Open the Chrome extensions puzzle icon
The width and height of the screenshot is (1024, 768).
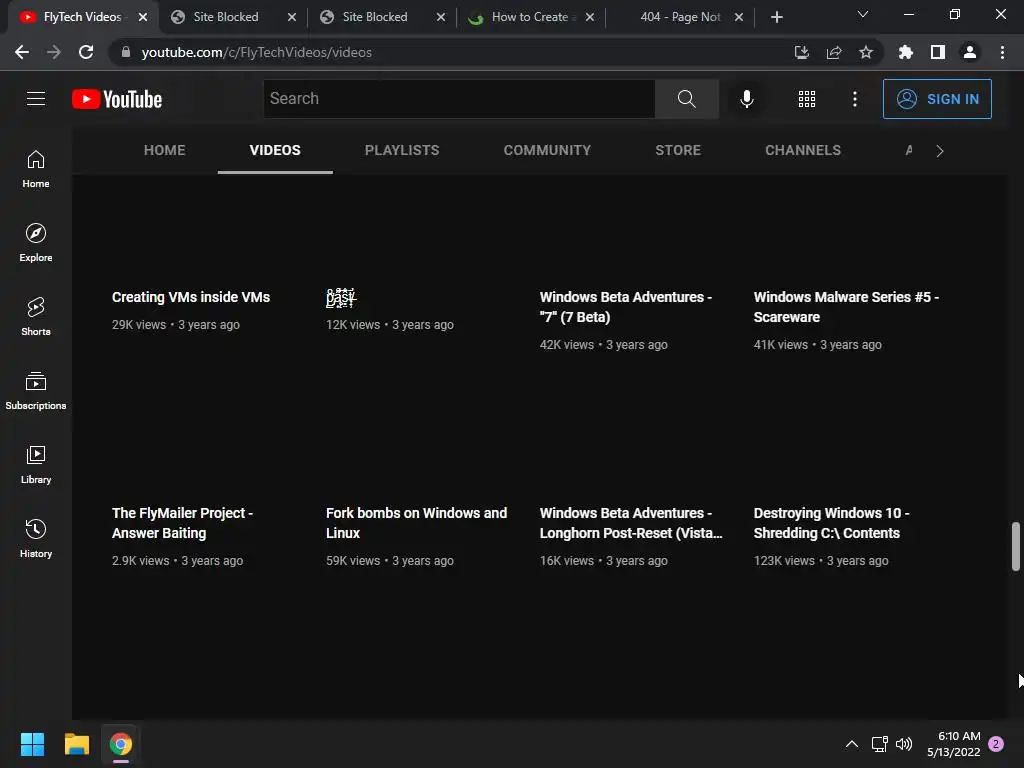[905, 52]
